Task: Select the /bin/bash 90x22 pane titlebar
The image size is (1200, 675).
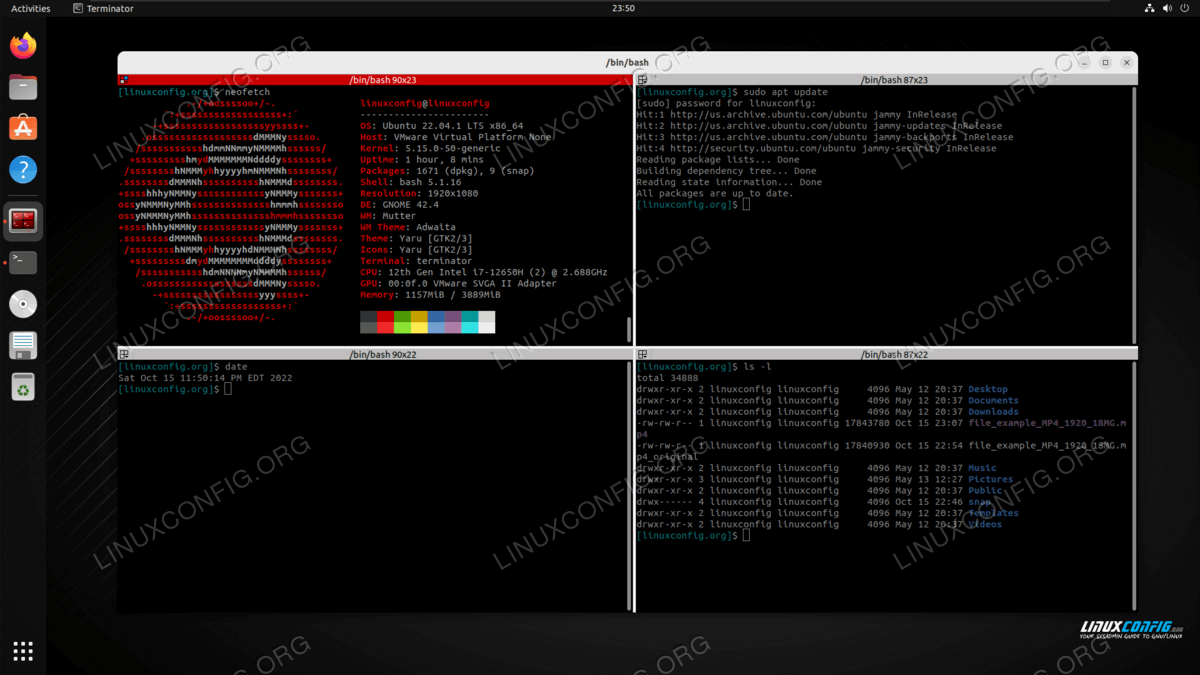Action: tap(375, 354)
